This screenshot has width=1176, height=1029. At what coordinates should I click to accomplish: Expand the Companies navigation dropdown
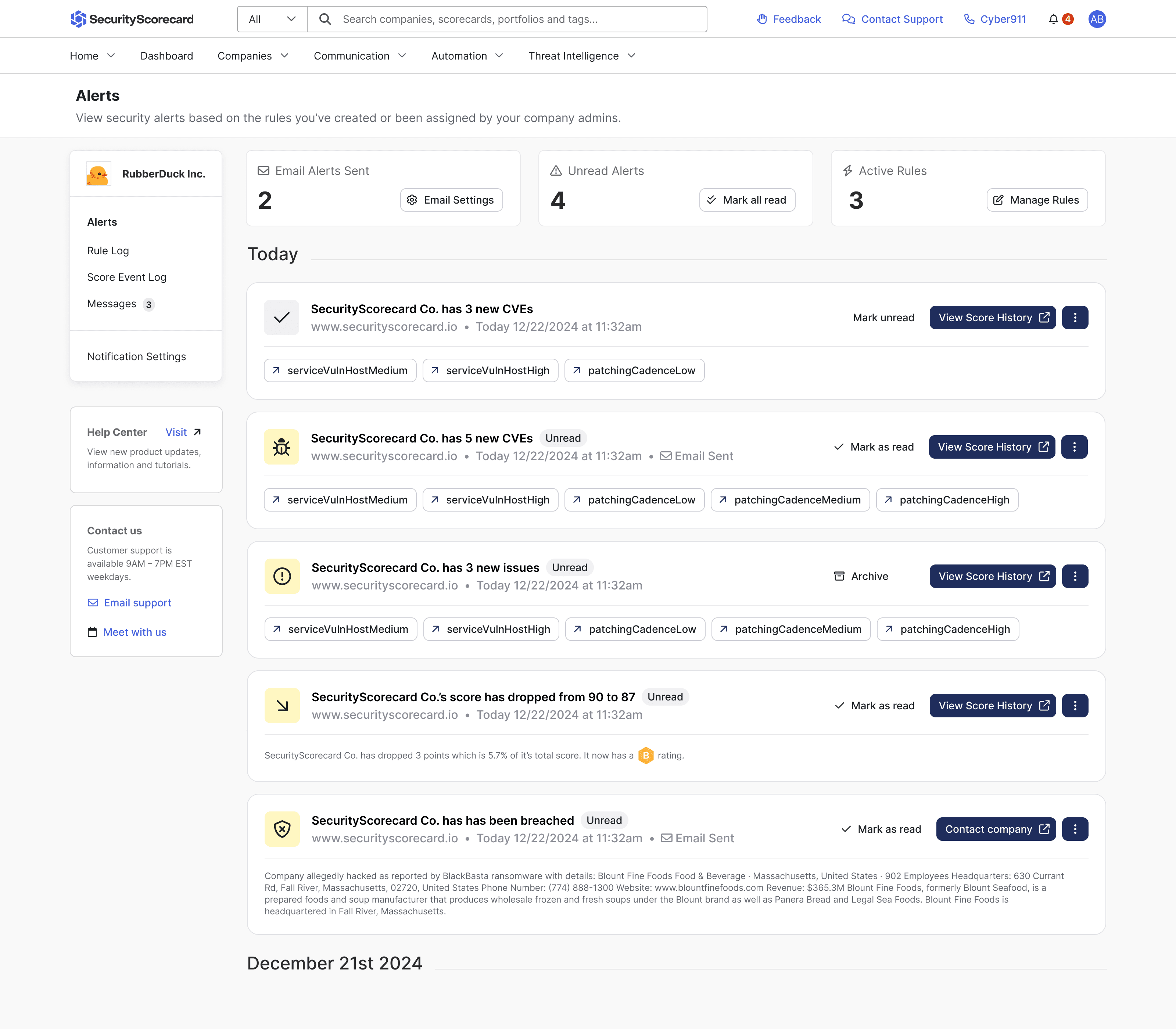[253, 56]
